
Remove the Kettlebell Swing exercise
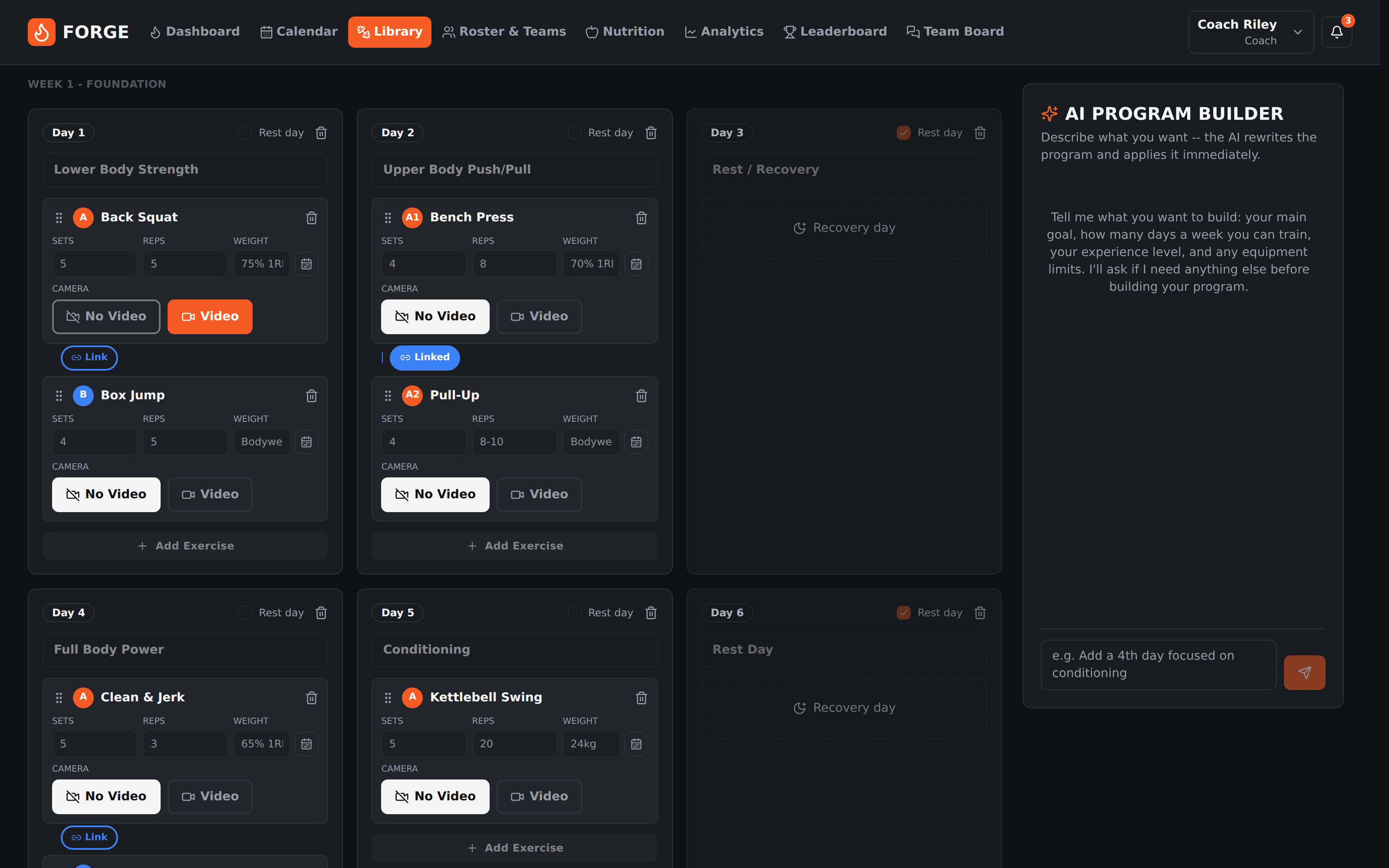pos(641,697)
